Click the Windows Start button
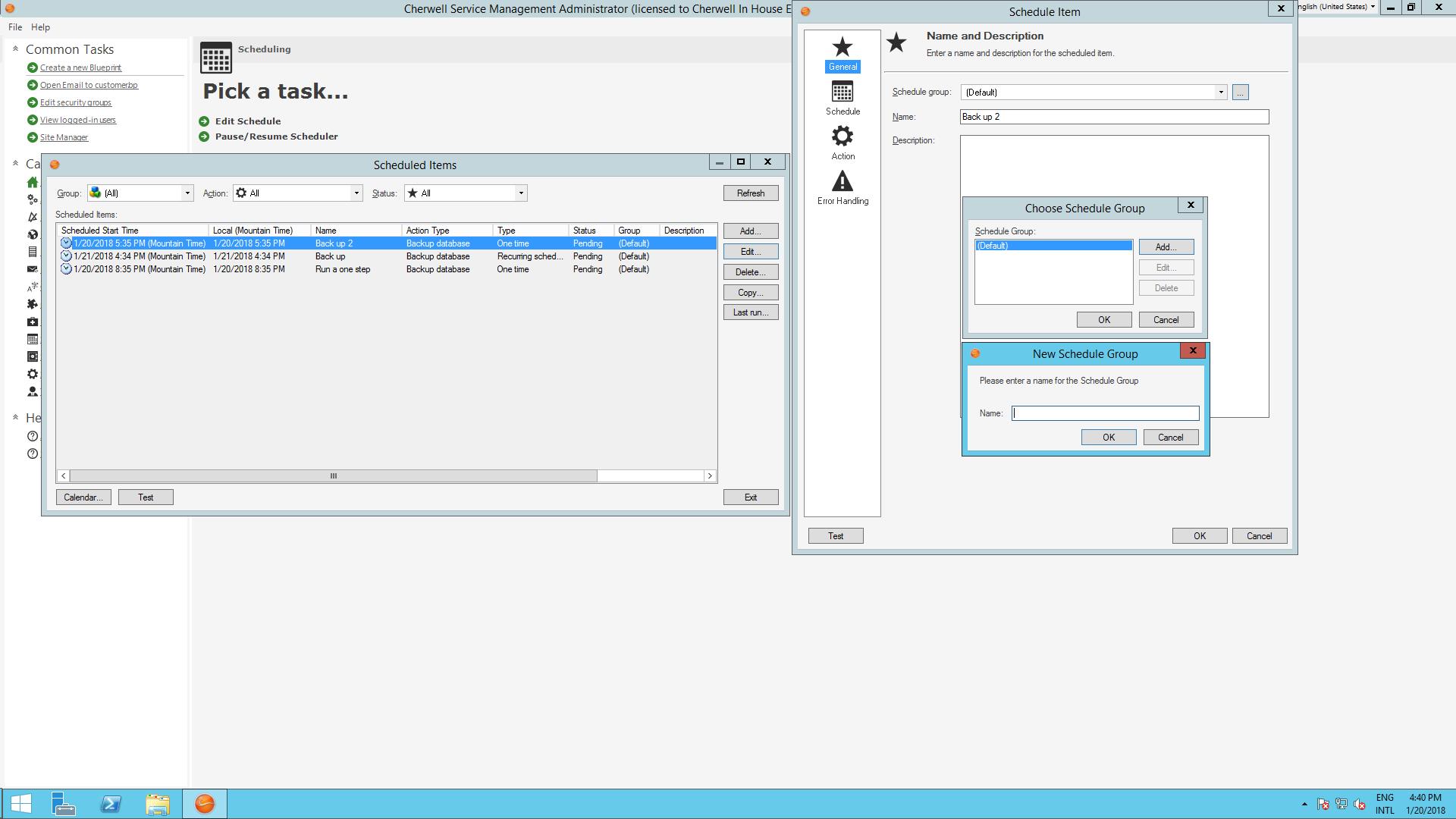Image resolution: width=1456 pixels, height=819 pixels. tap(21, 804)
